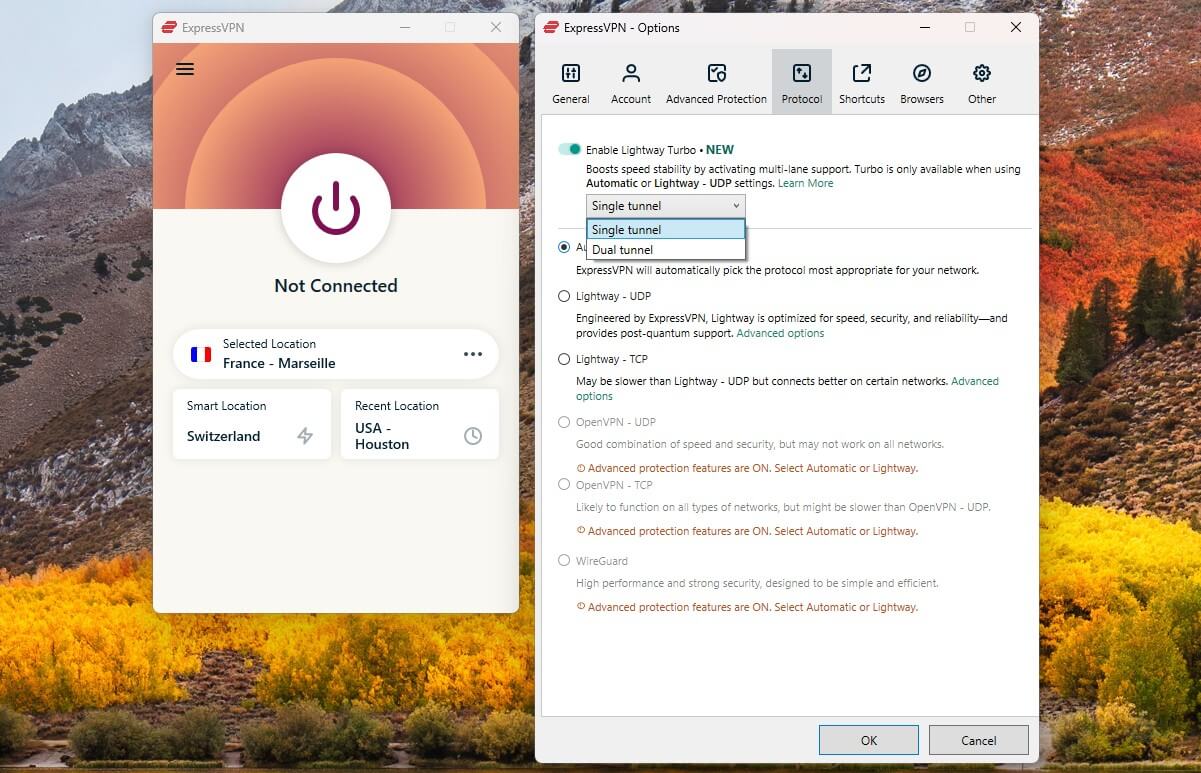The image size is (1201, 773).
Task: Click the OpenVPN - UDP advanced protection warning
Action: pyautogui.click(x=747, y=468)
